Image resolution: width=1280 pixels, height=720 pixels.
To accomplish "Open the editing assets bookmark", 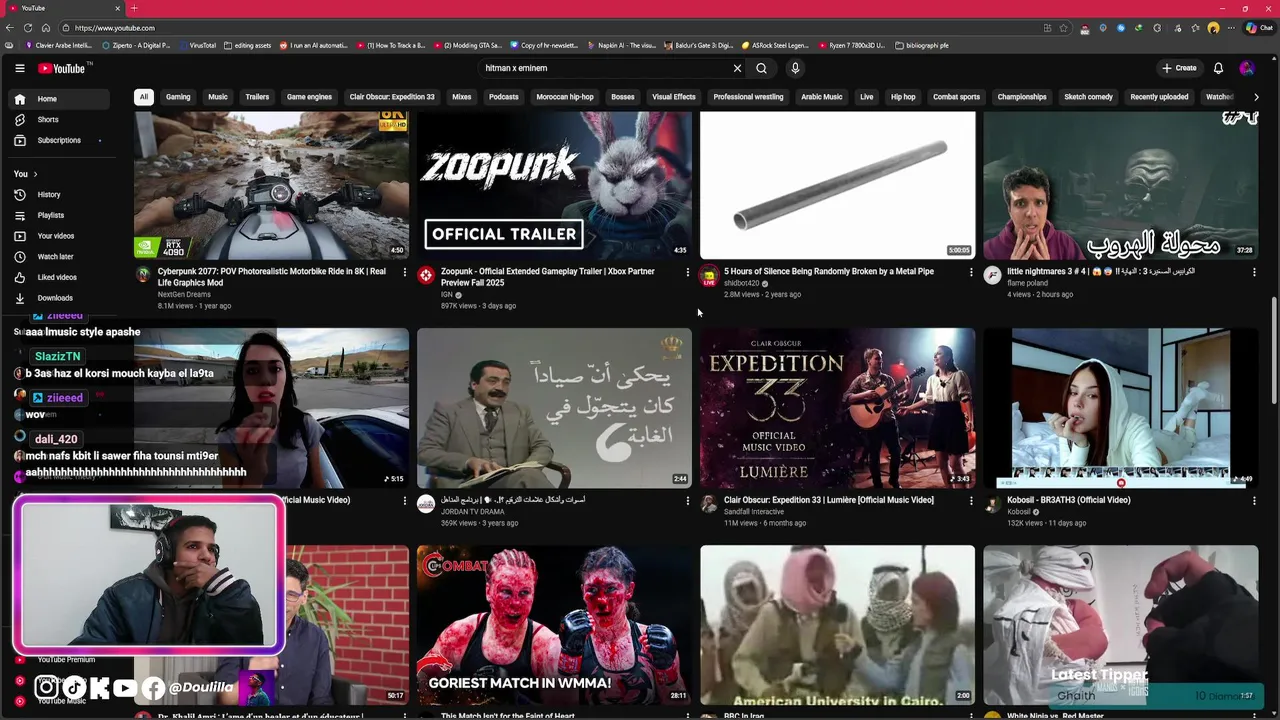I will click(247, 45).
